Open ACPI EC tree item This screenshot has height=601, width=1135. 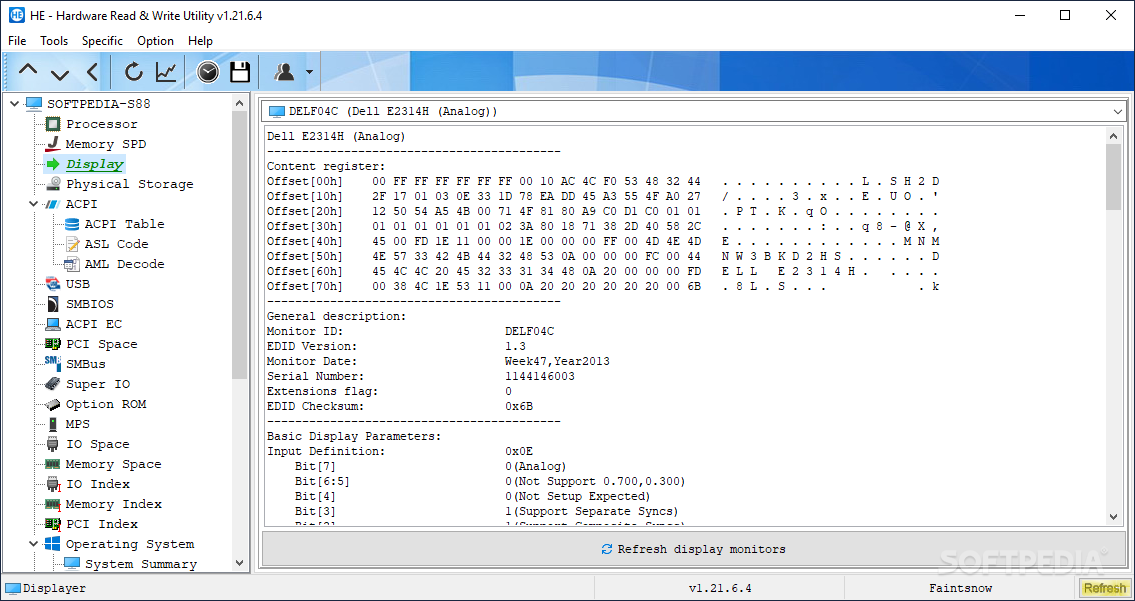[x=94, y=324]
